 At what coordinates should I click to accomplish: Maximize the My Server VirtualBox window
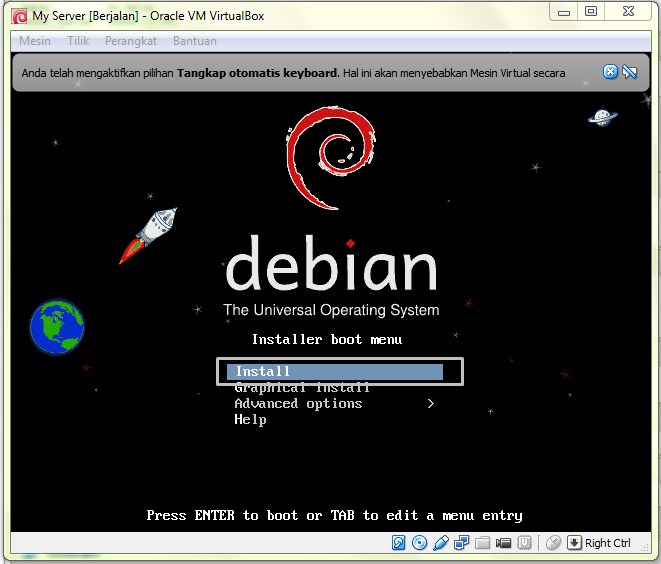(591, 11)
